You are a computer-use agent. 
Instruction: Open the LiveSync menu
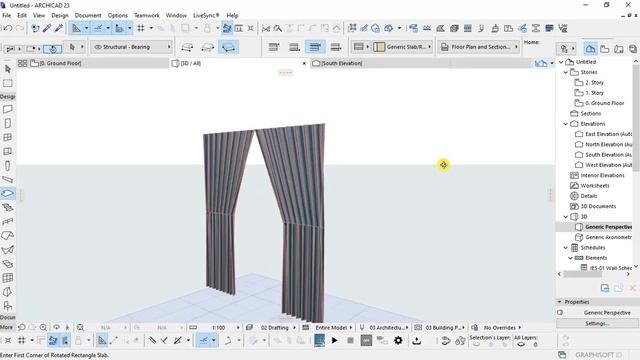tap(206, 16)
